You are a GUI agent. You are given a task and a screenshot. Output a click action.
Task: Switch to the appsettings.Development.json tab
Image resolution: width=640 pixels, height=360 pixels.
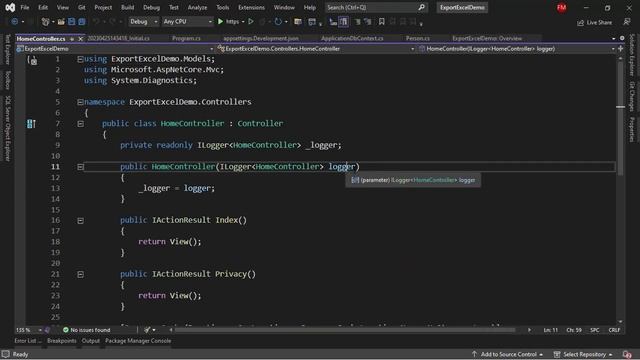pyautogui.click(x=261, y=38)
